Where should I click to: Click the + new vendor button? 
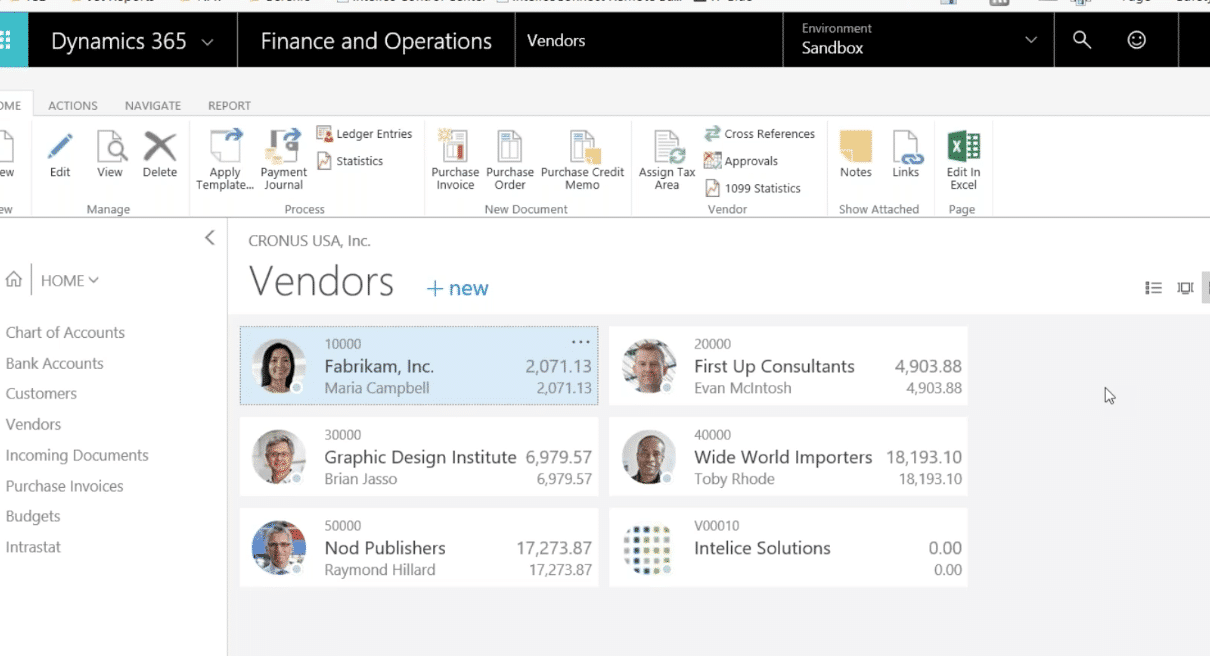[457, 289]
